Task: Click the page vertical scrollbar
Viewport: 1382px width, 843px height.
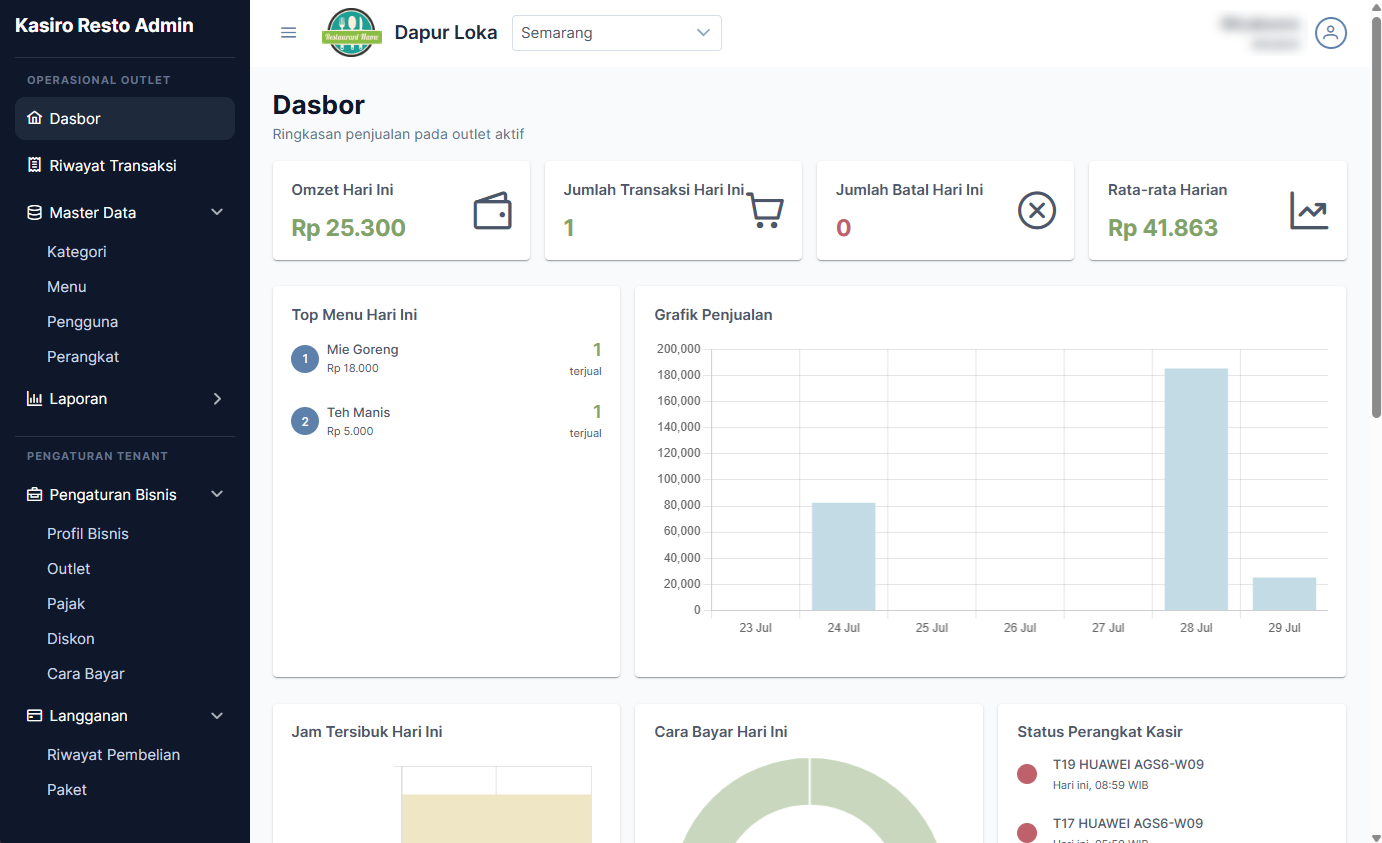Action: click(x=1376, y=217)
